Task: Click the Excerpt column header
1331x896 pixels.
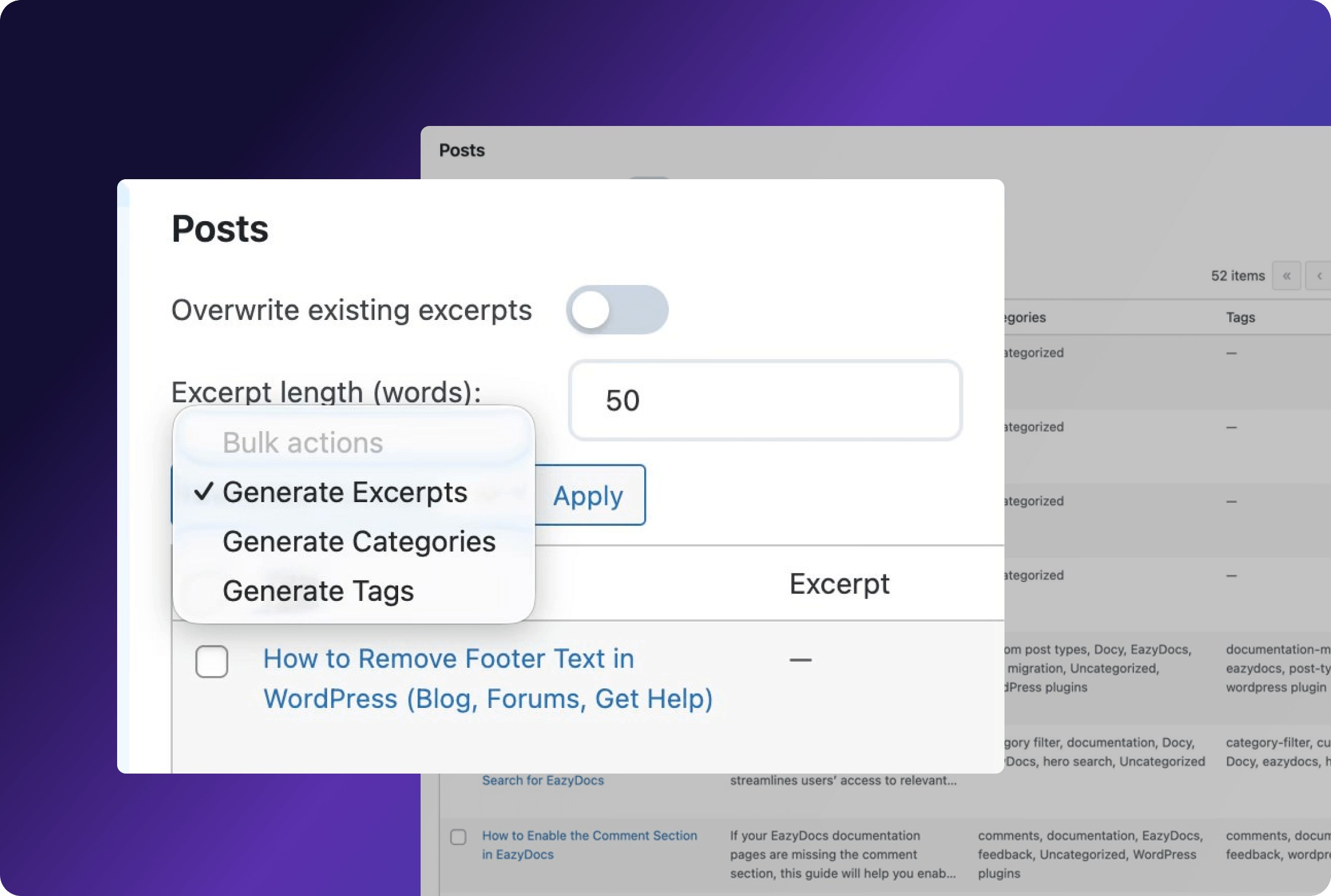Action: point(839,584)
